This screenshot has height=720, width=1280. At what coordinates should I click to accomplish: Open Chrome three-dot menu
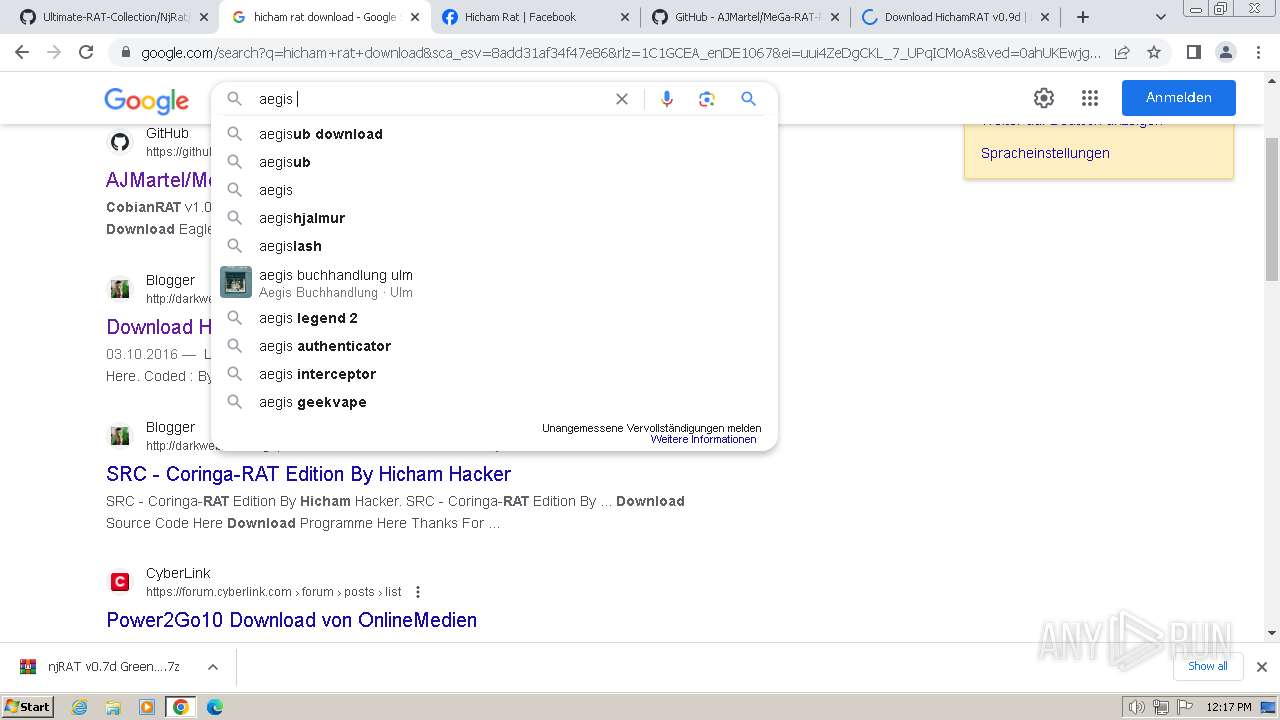coord(1258,52)
